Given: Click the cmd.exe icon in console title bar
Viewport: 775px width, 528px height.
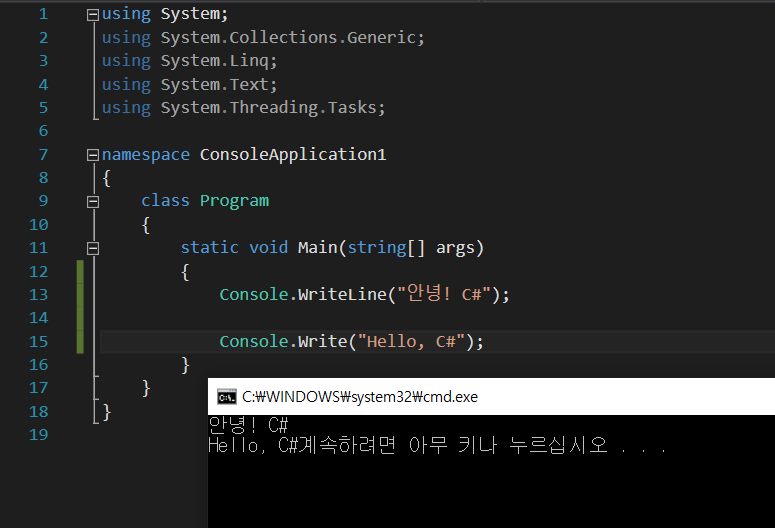Looking at the screenshot, I should coord(227,397).
